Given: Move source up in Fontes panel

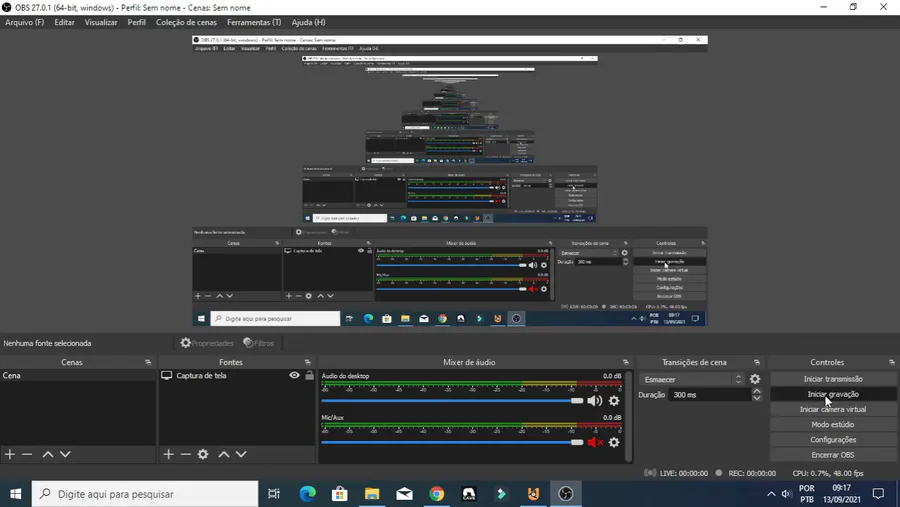Looking at the screenshot, I should coord(224,454).
